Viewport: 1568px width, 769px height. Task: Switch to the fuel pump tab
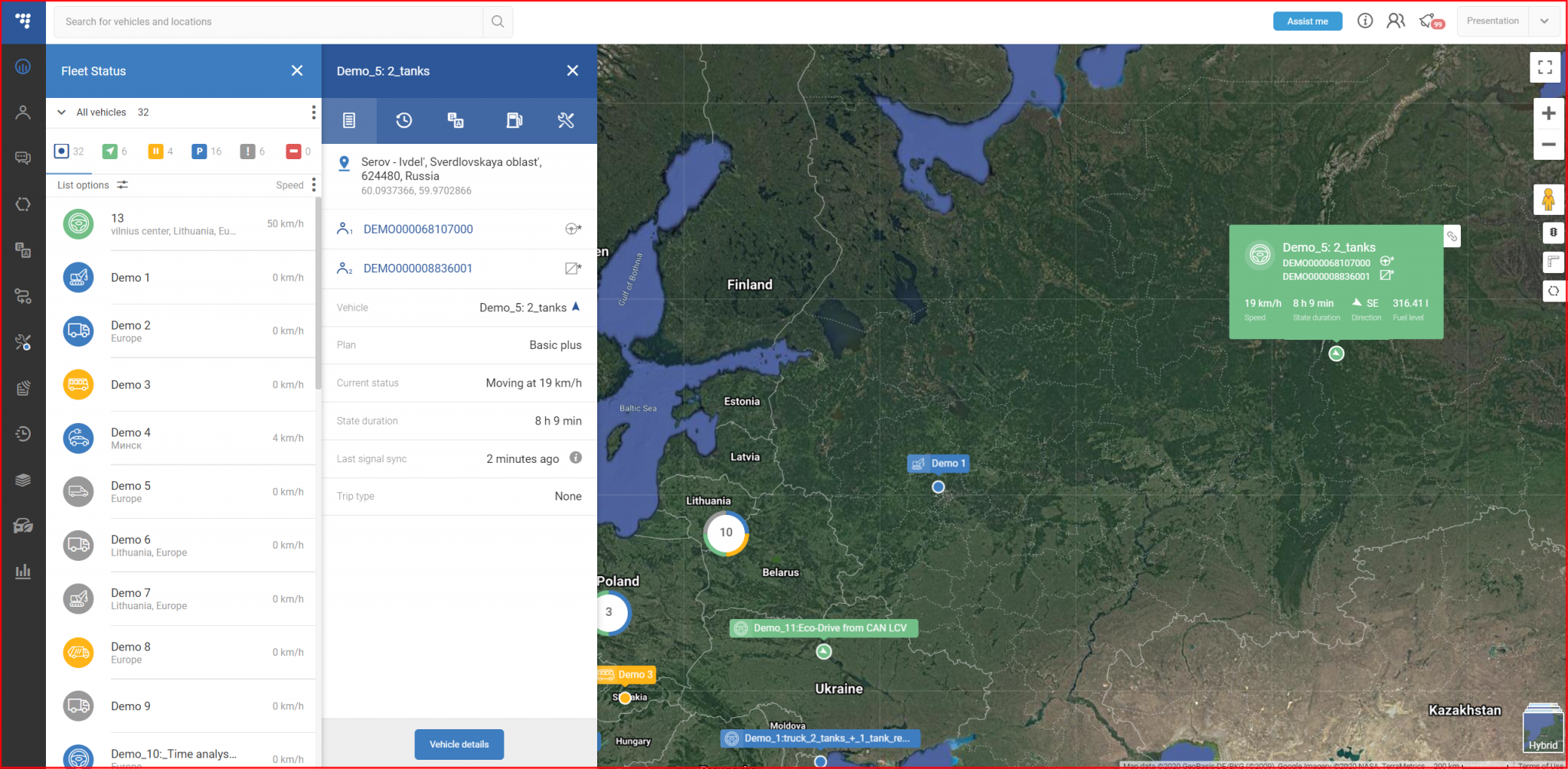[514, 120]
